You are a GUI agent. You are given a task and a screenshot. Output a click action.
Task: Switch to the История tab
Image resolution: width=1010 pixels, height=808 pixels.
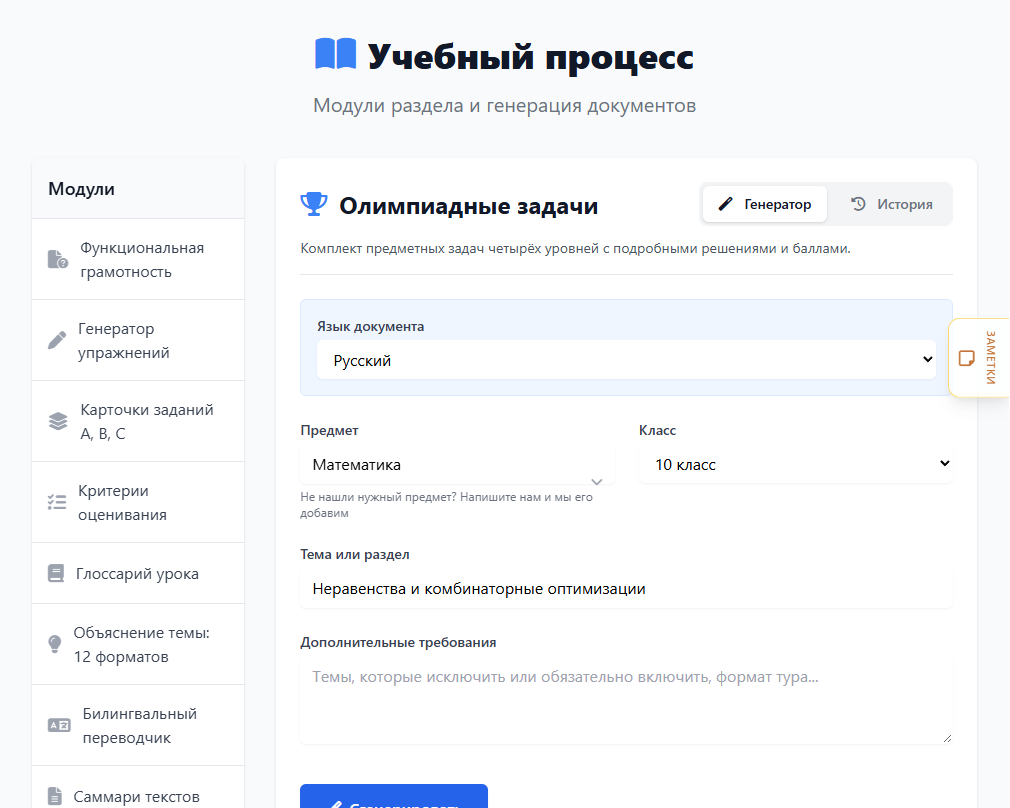[891, 204]
